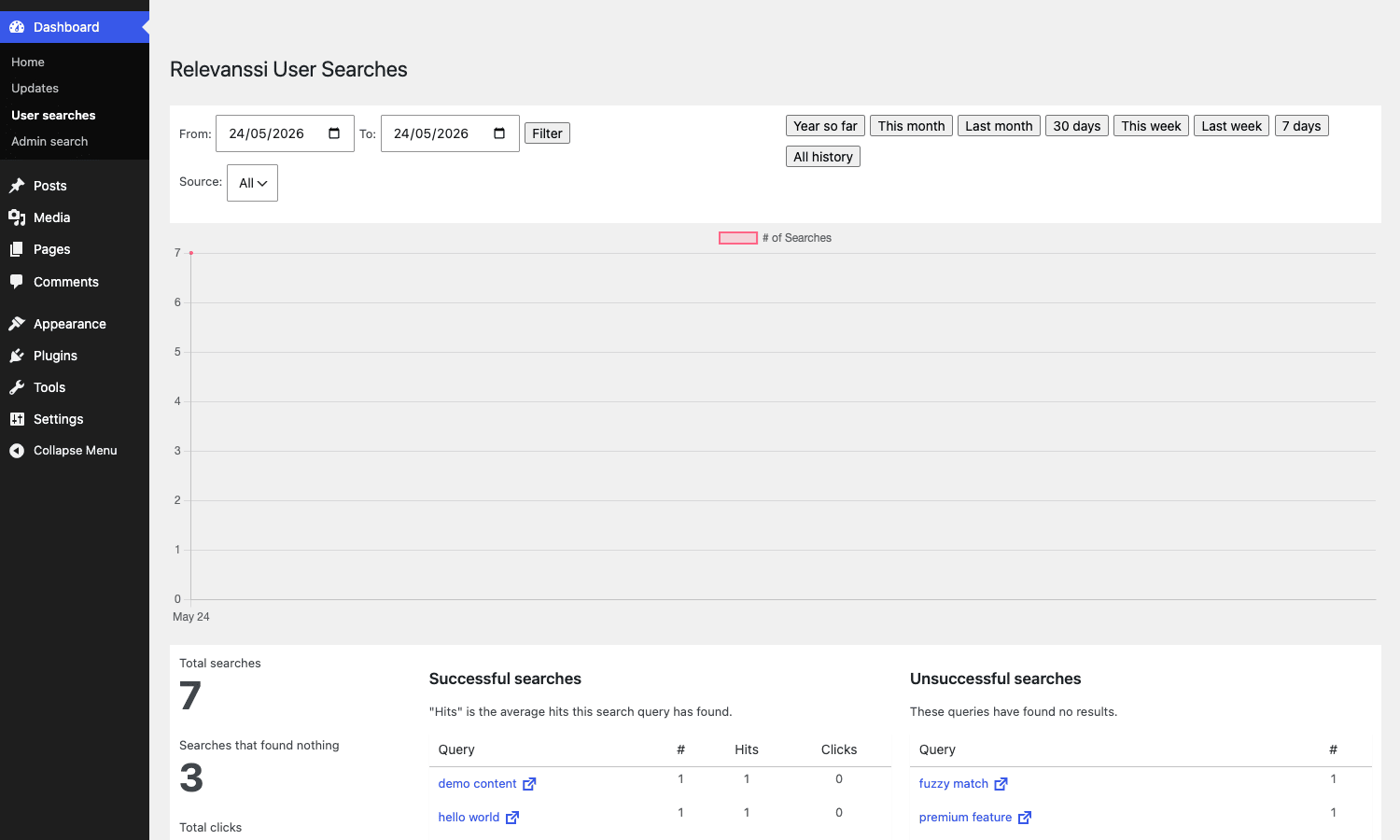1400x840 pixels.
Task: Click the Appearance paintbrush icon
Action: 17,324
